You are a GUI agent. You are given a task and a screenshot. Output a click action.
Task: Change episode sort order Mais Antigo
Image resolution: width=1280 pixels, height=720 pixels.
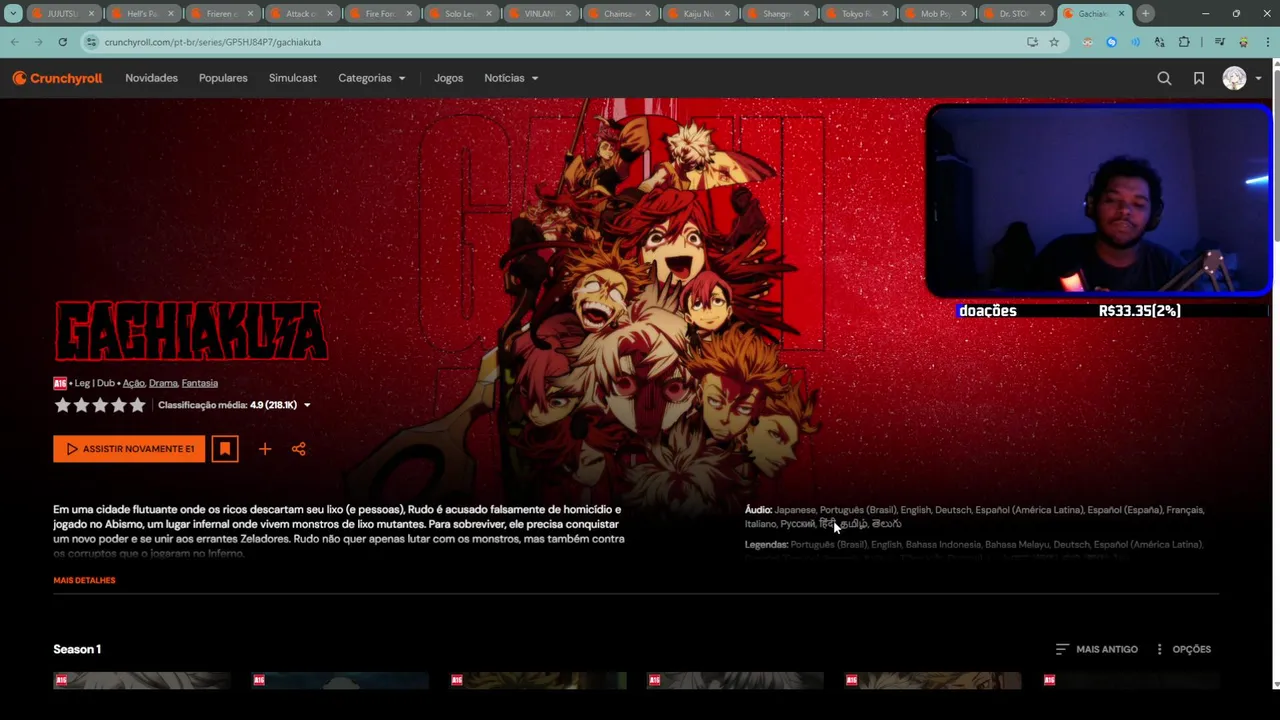coord(1097,649)
